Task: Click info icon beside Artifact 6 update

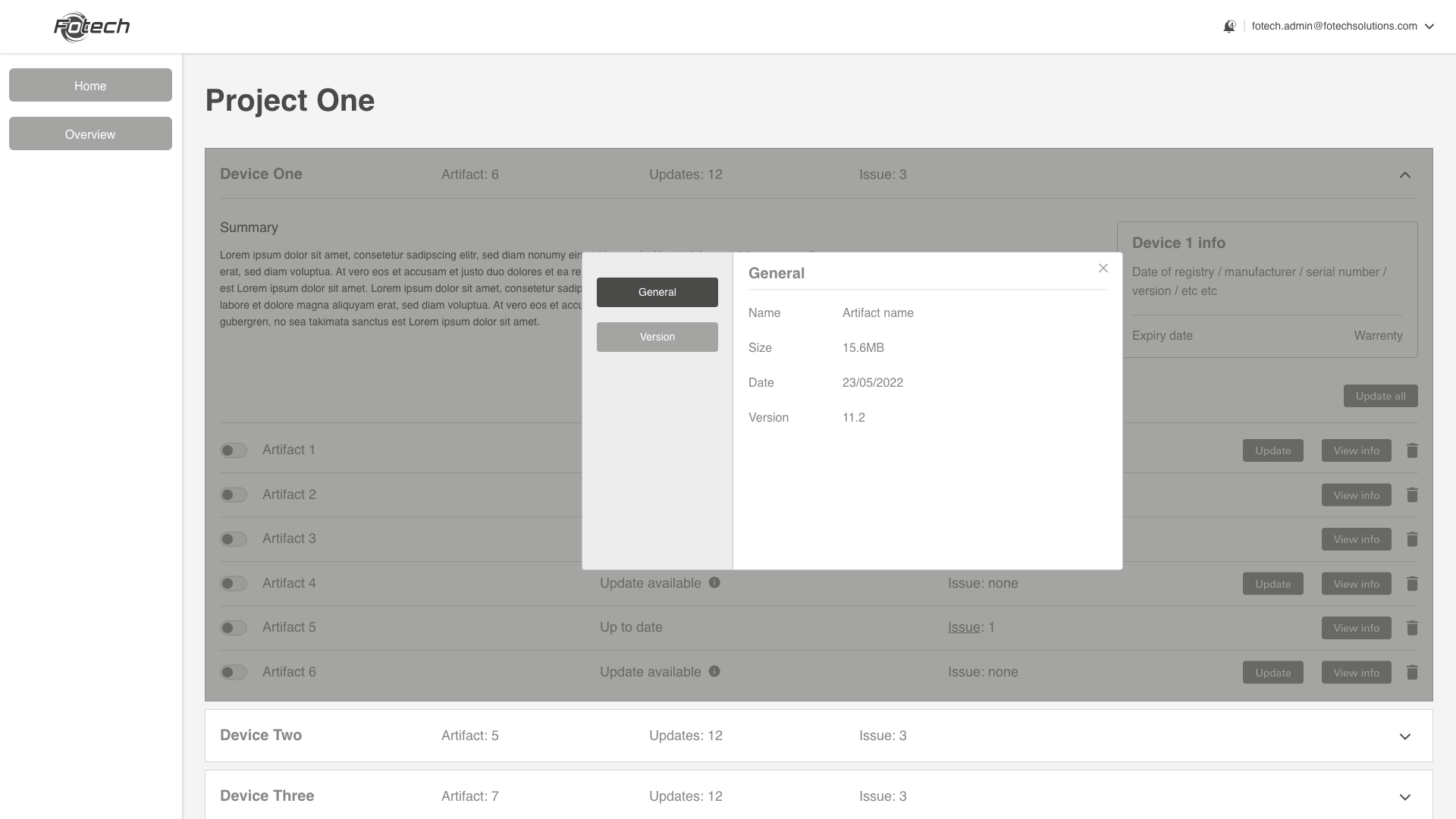Action: click(714, 671)
